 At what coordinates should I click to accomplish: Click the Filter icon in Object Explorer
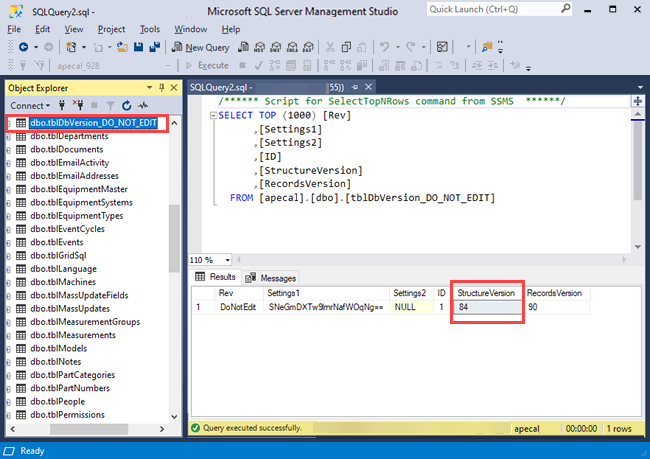pos(110,105)
